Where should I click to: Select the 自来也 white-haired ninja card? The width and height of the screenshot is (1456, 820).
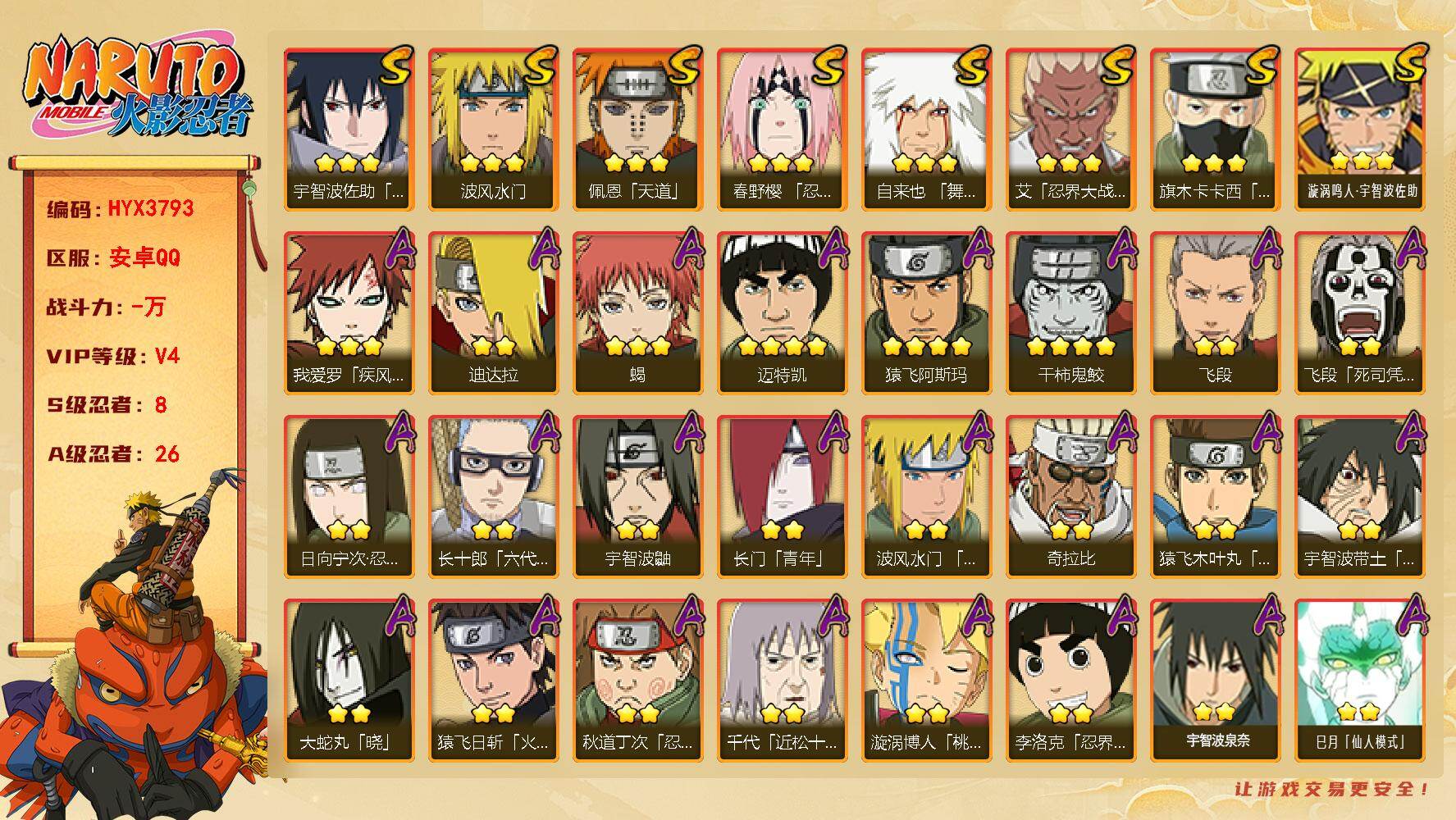tap(926, 129)
